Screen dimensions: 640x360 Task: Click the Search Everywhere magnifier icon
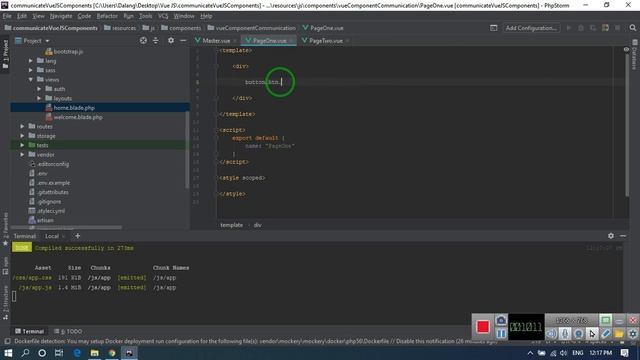[x=633, y=28]
